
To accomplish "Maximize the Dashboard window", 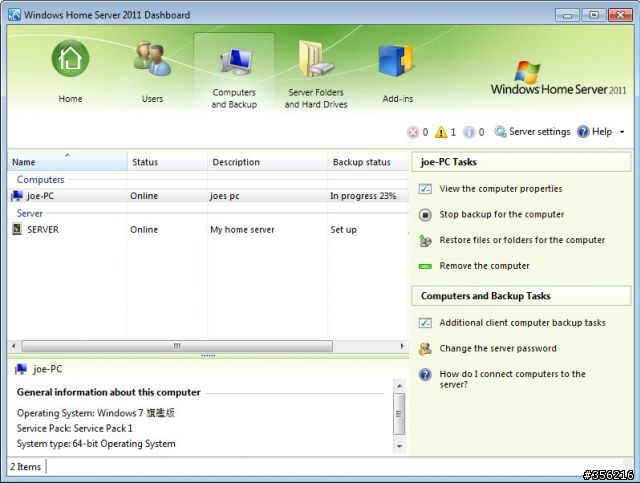I will 593,15.
